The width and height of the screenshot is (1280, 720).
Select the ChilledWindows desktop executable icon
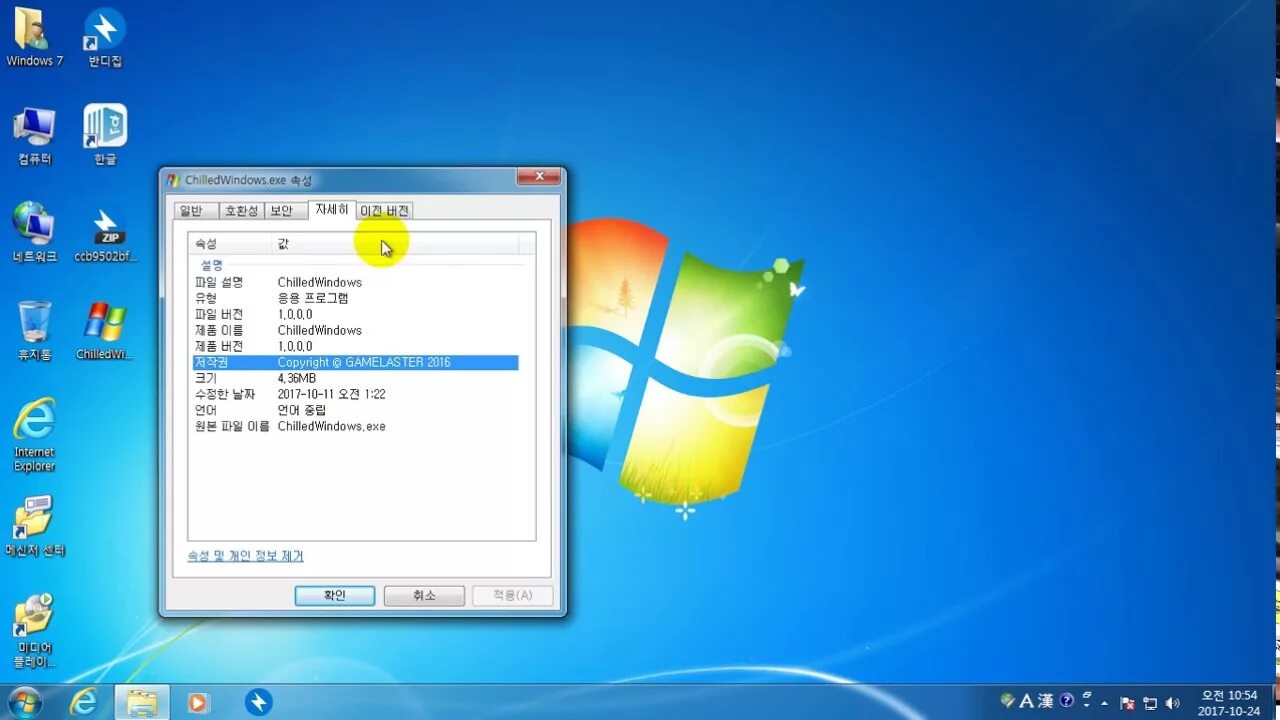click(x=105, y=331)
